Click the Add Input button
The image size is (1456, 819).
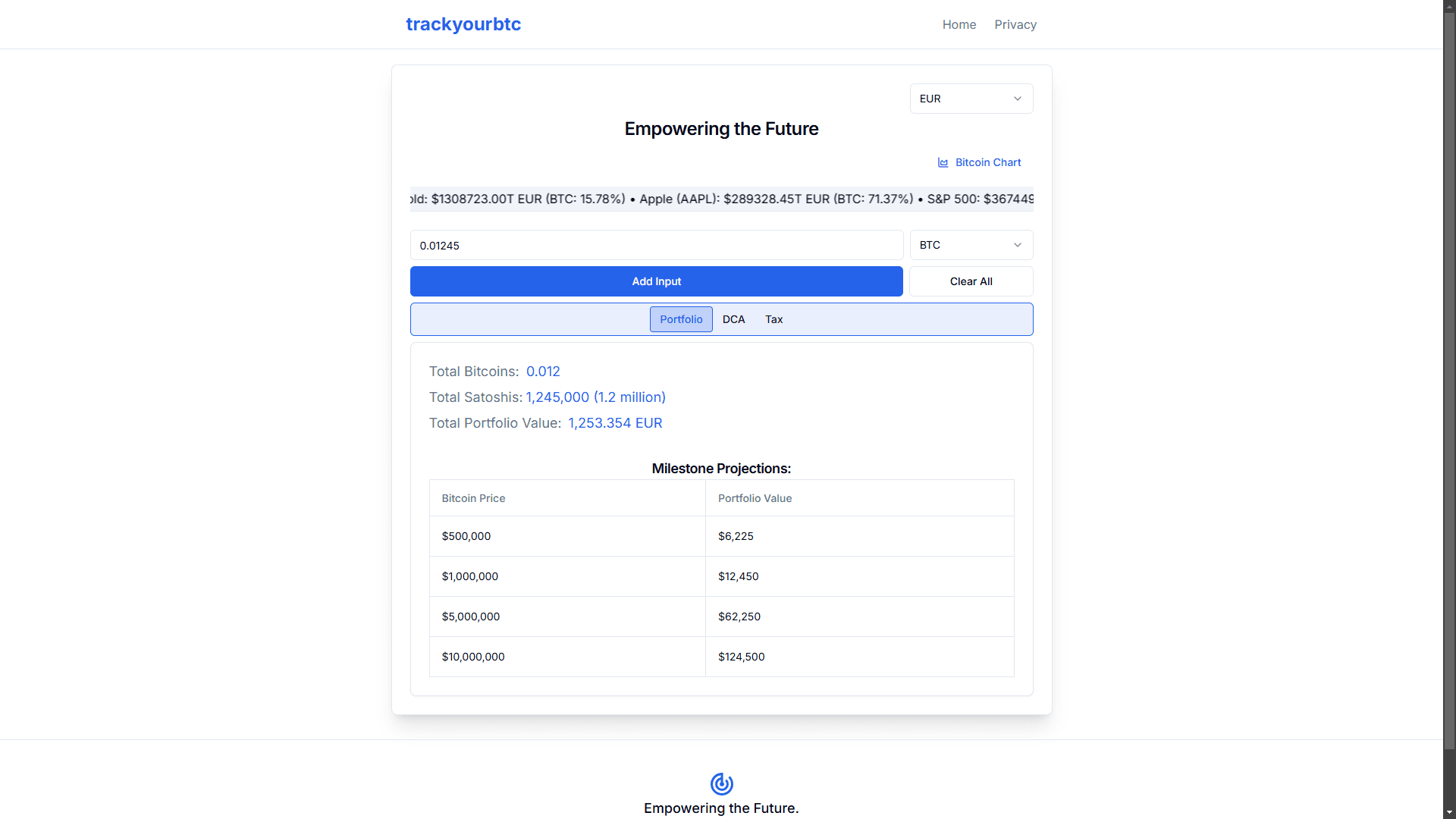click(x=657, y=281)
